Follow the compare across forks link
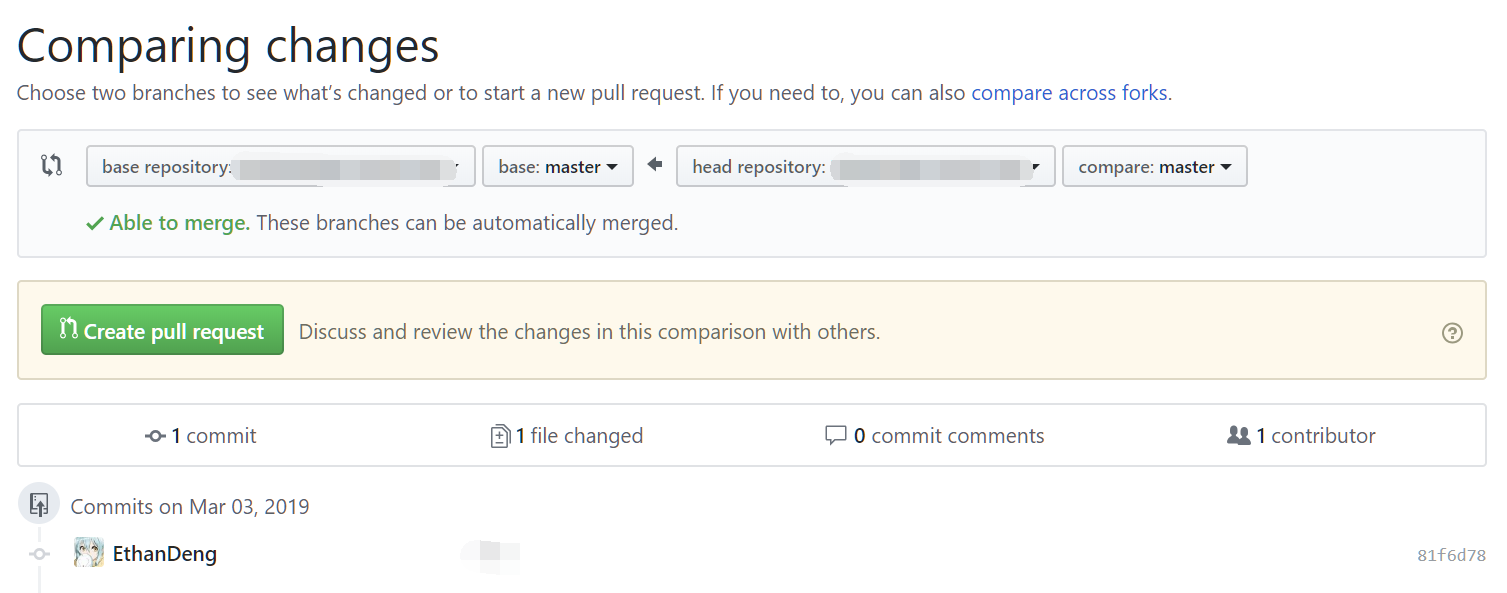The image size is (1507, 593). [x=1069, y=93]
